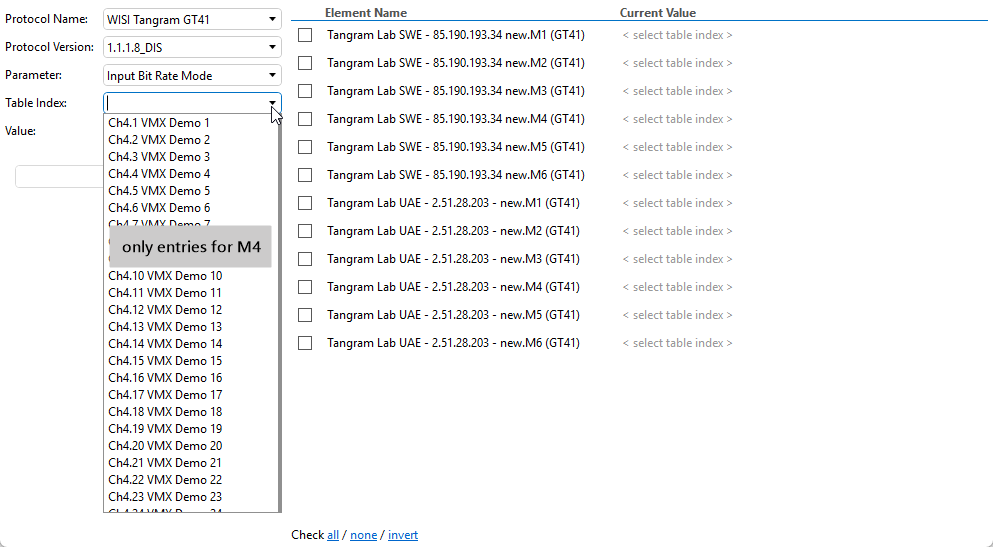Choose Ch4.16 VMX Demo 16 option
Screen dimensions: 993x547
click(165, 378)
